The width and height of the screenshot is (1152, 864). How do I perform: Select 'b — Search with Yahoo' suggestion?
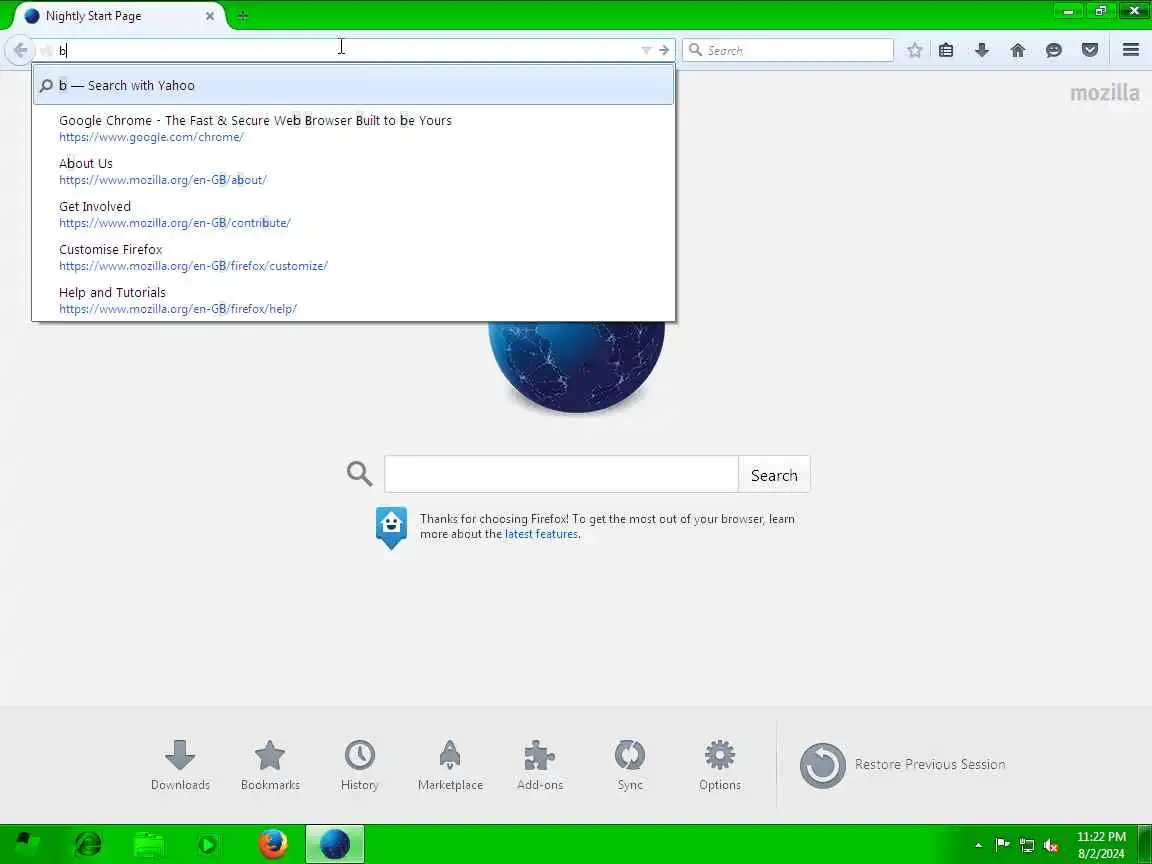[353, 85]
